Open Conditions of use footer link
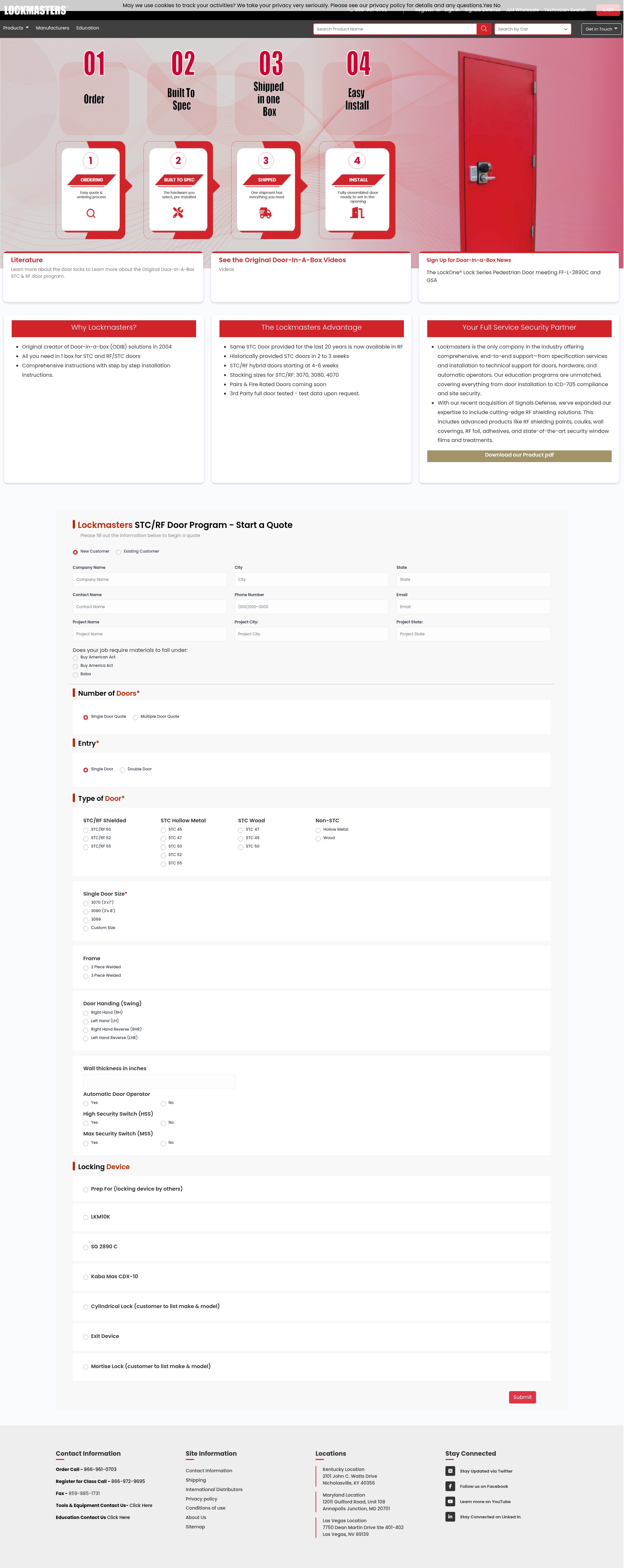624x1568 pixels. [205, 1508]
